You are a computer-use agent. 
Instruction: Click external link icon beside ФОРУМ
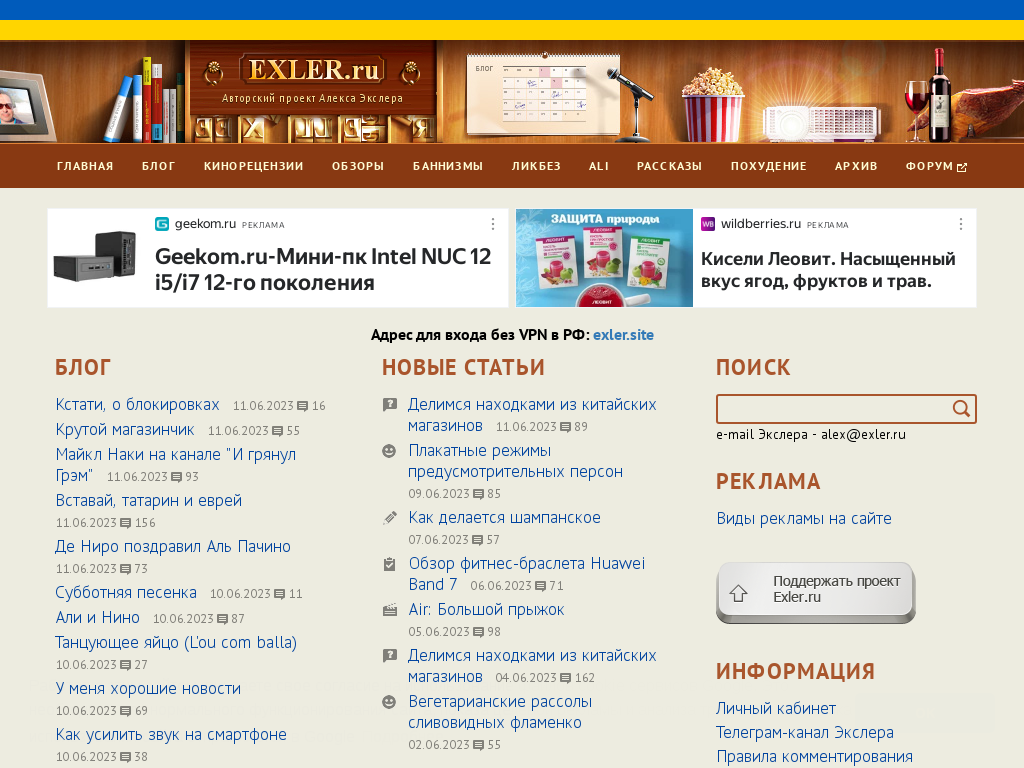962,167
